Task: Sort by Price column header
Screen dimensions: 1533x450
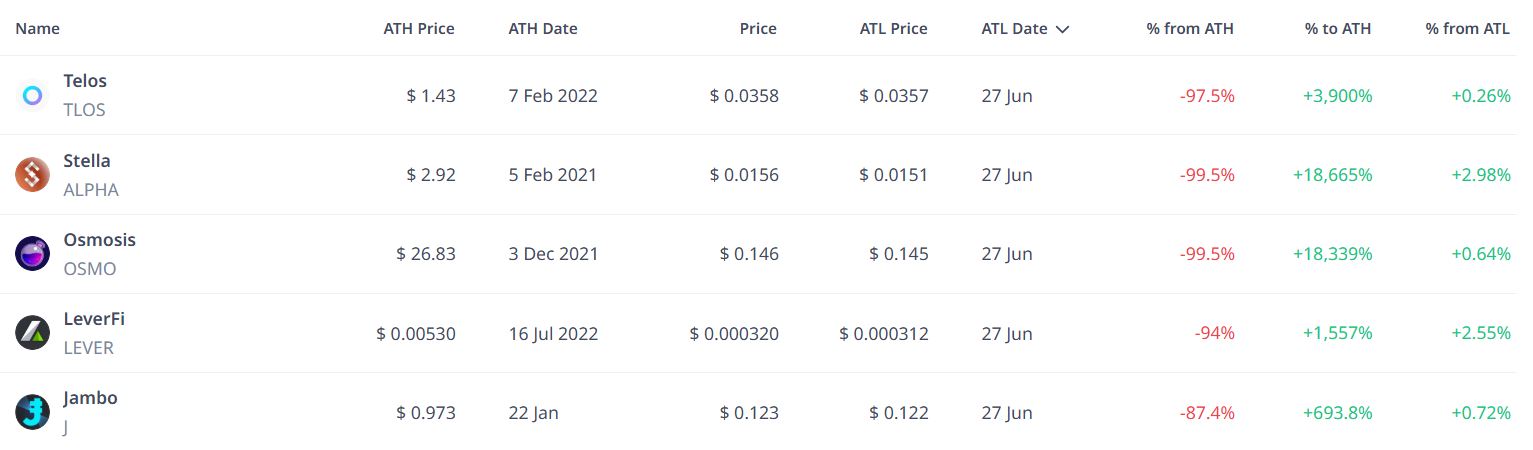Action: pos(758,29)
